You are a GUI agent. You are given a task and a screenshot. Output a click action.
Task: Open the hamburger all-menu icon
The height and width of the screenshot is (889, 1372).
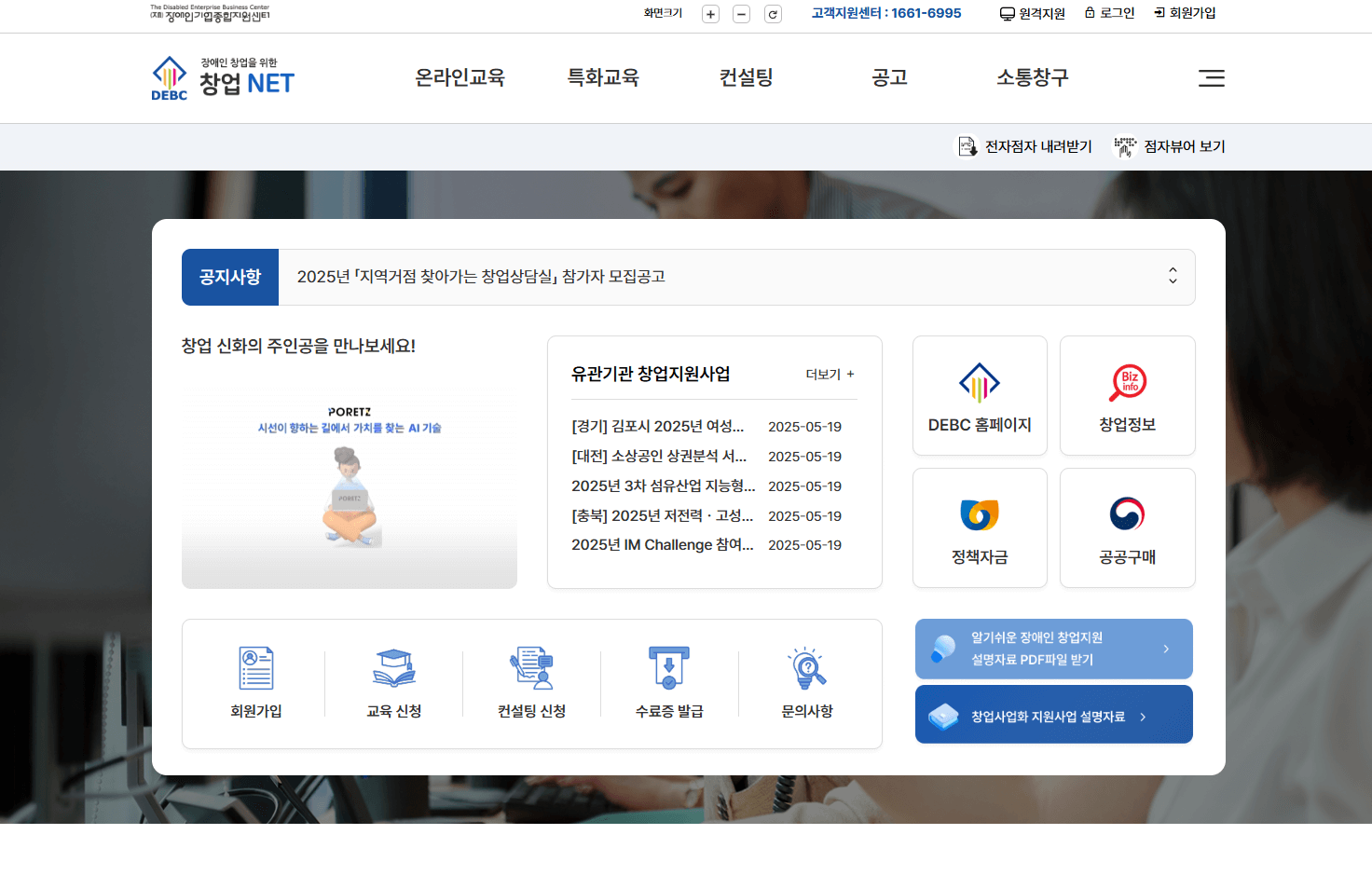(1211, 78)
